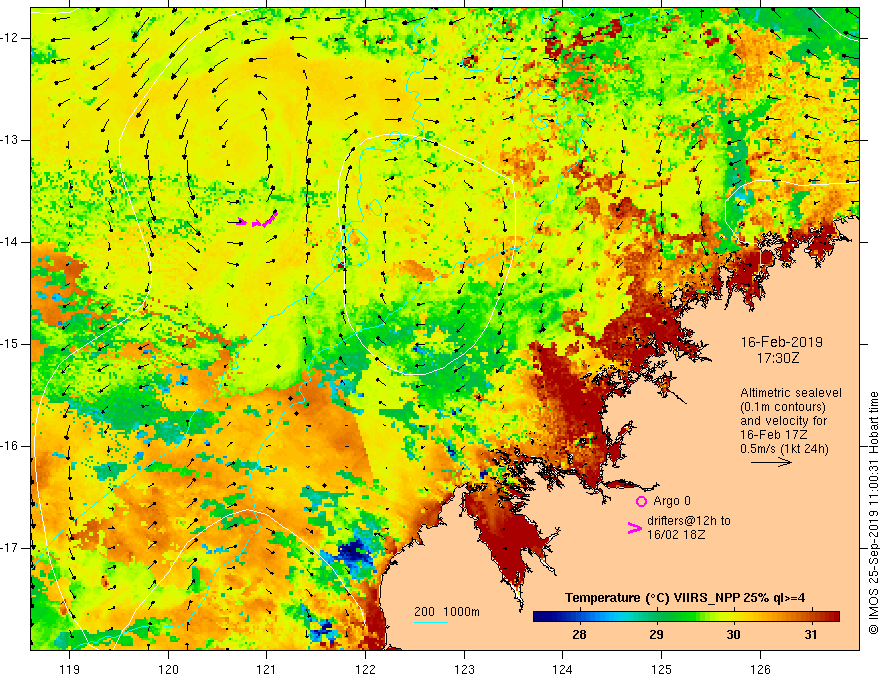The width and height of the screenshot is (880, 680).
Task: Click the longitude axis label '126'
Action: [760, 669]
